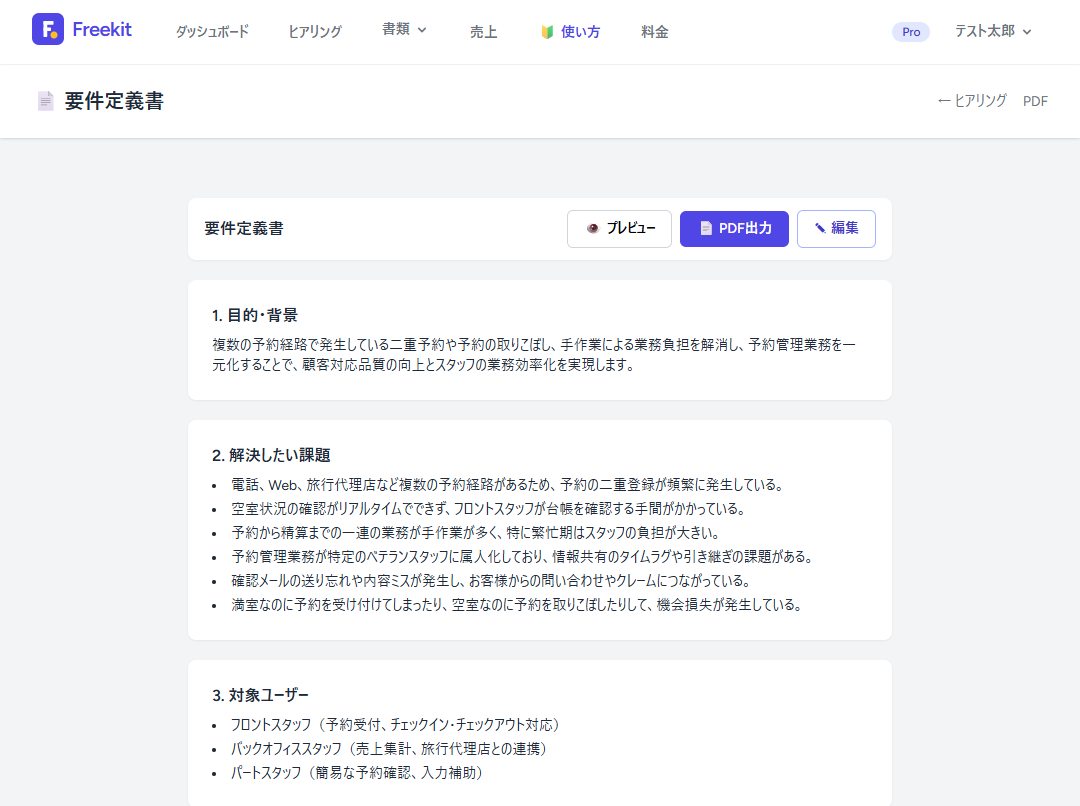This screenshot has width=1080, height=806.
Task: Click the Freekit logo icon
Action: 48,29
